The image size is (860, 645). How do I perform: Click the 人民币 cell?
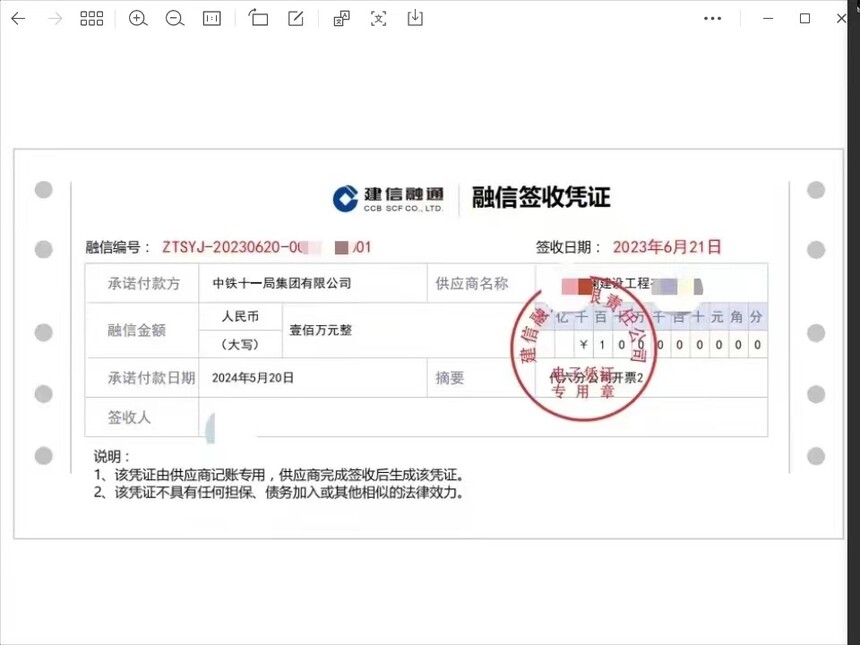pos(240,316)
